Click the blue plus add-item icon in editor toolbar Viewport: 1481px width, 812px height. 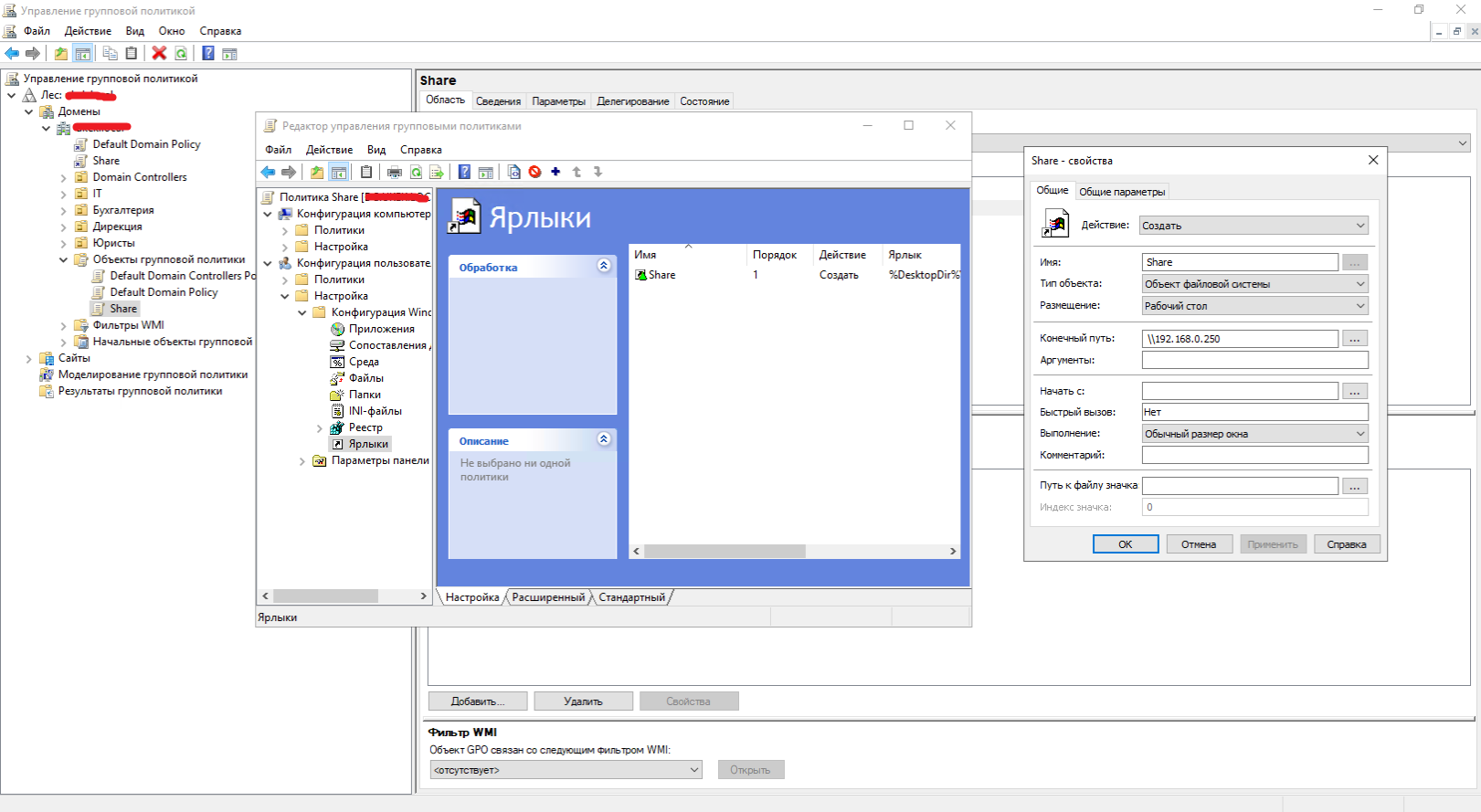click(x=555, y=172)
